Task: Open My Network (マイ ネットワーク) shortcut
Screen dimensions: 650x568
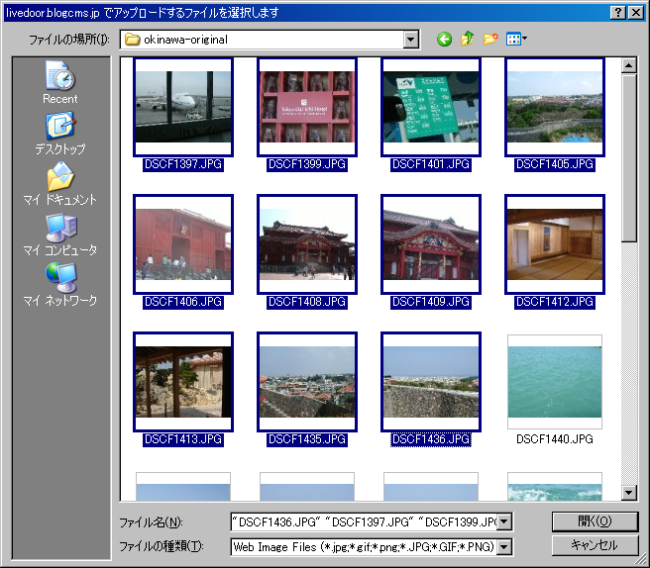Action: [x=60, y=284]
